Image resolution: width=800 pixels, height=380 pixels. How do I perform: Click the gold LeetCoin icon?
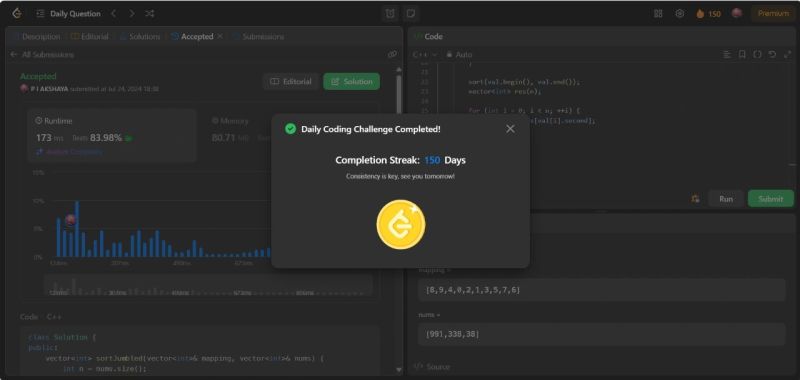[401, 224]
